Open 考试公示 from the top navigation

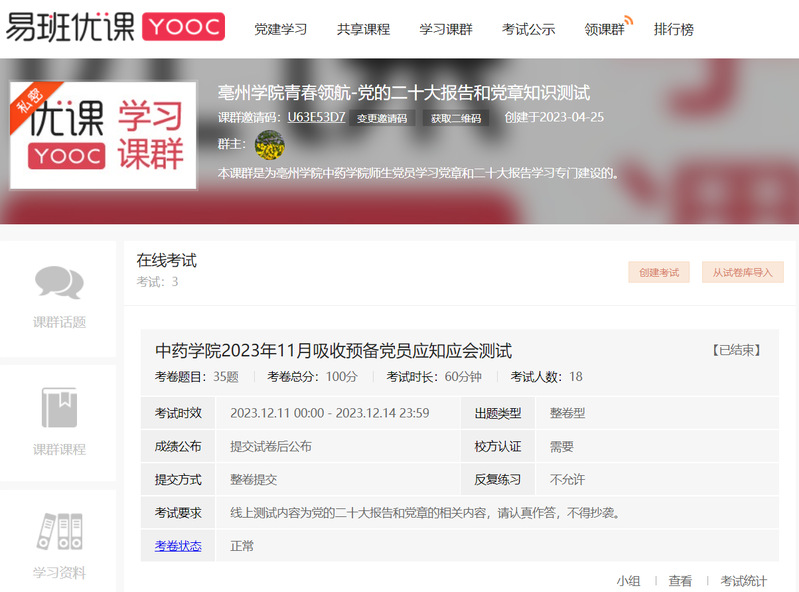coord(528,30)
